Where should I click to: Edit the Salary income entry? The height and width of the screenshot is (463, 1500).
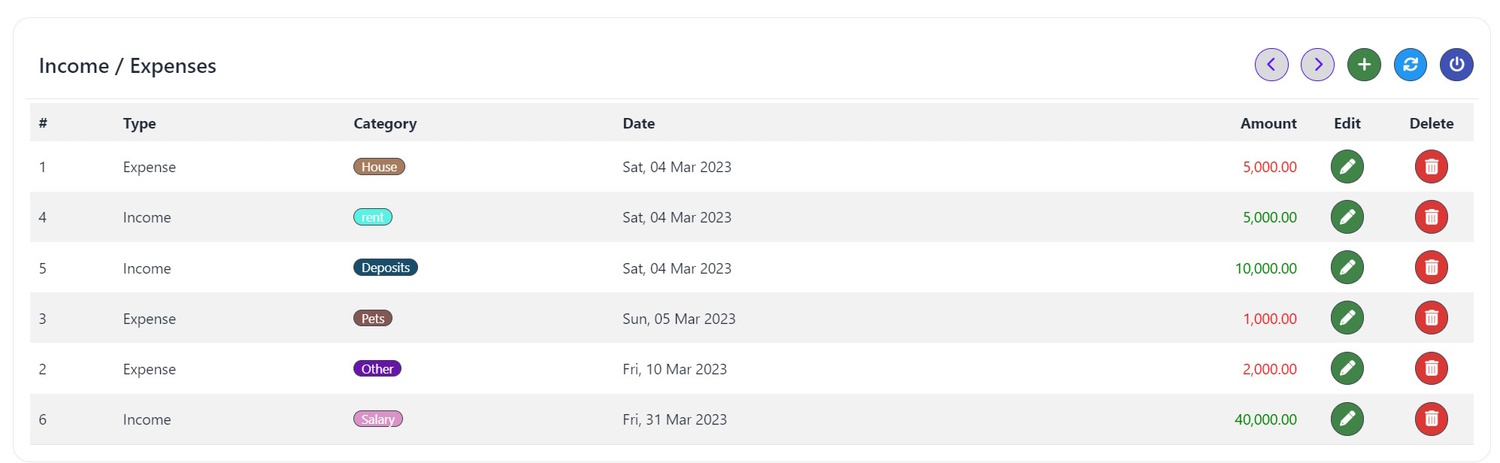tap(1347, 419)
